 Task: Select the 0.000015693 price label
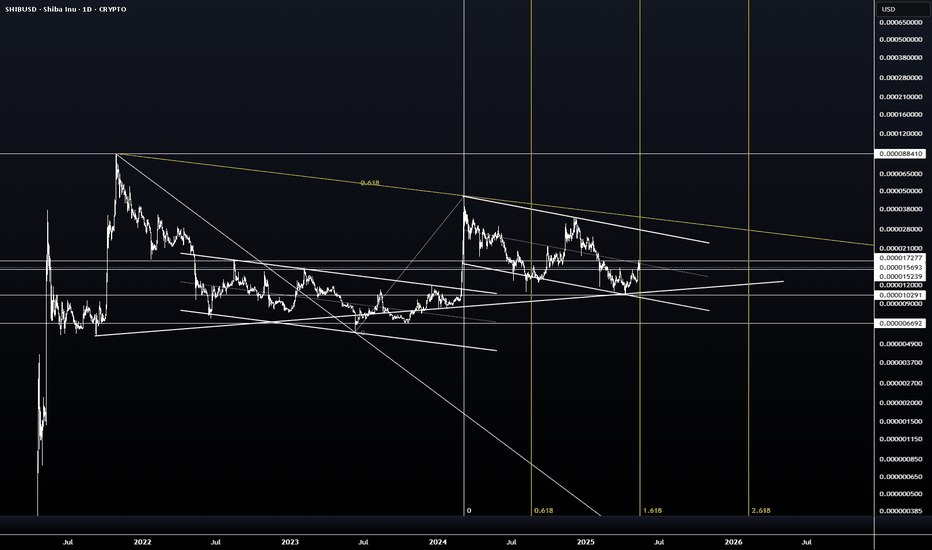coord(900,268)
